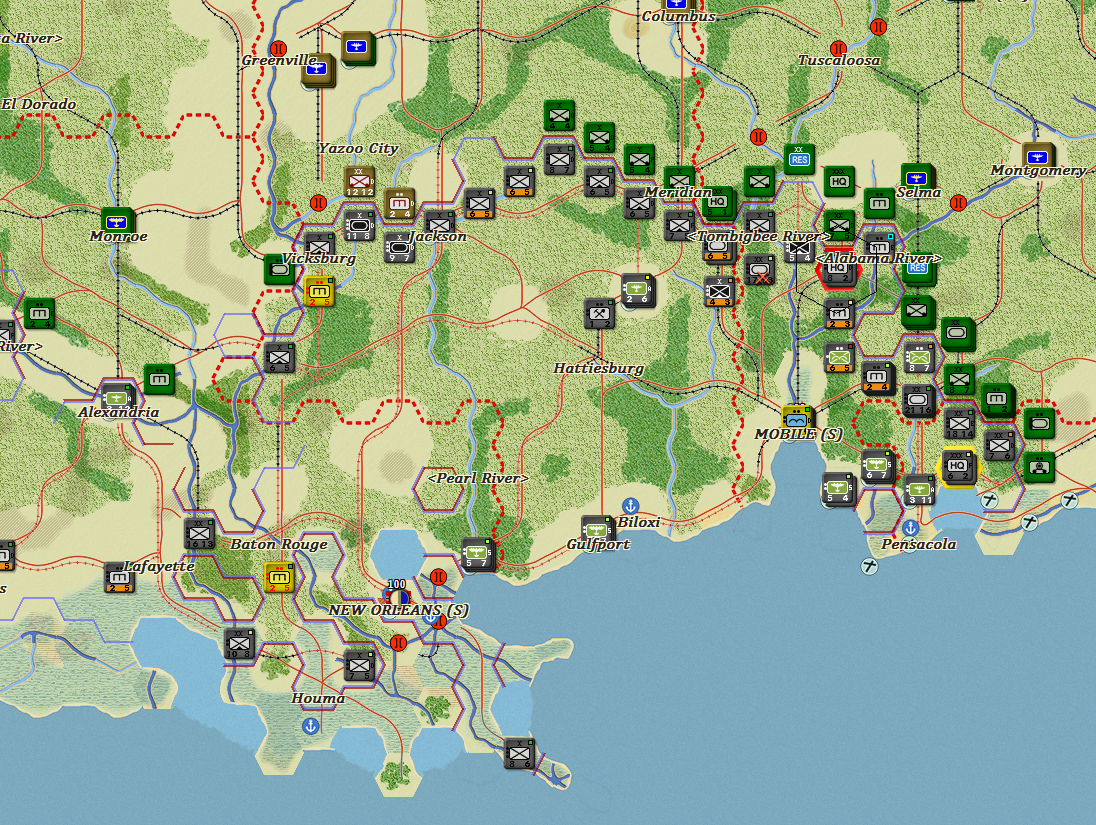
Task: Click the red supply marker near Greenville
Action: 278,49
